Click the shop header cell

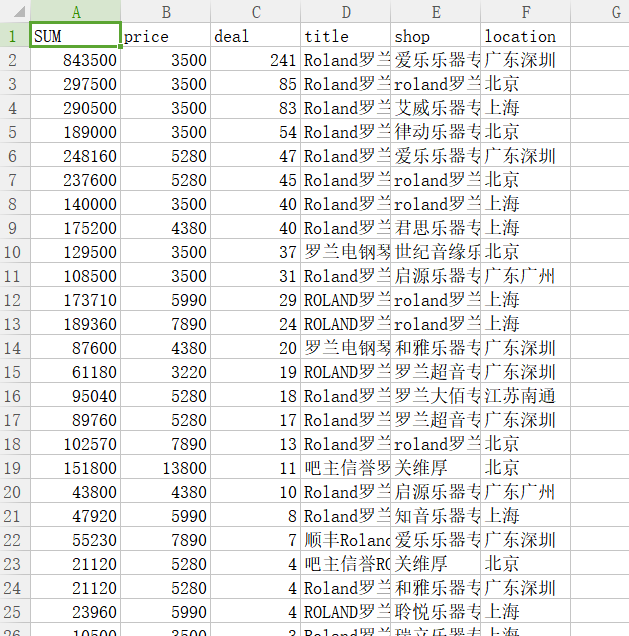click(x=436, y=35)
